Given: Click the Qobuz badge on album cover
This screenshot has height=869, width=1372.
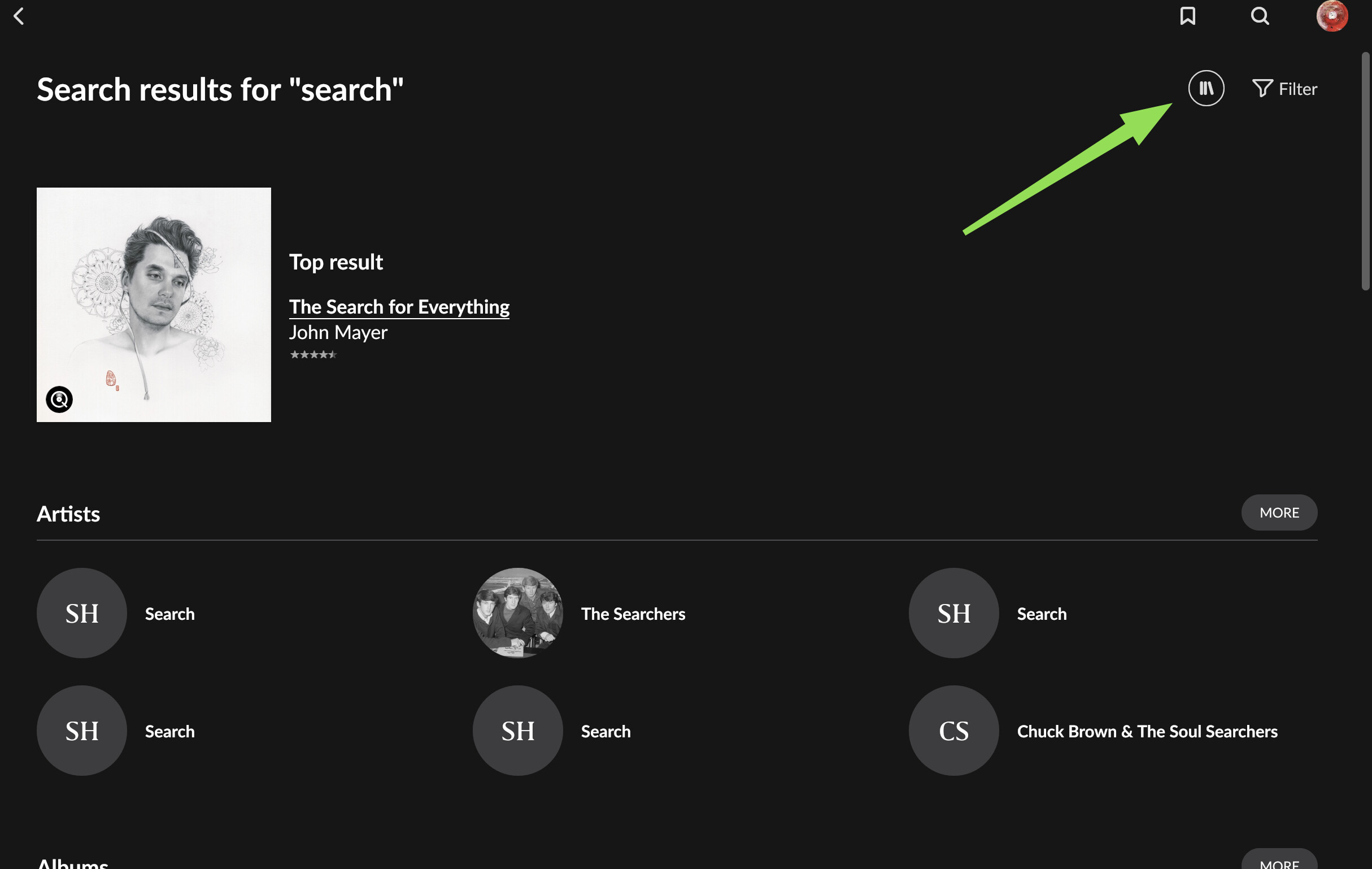Looking at the screenshot, I should [x=59, y=399].
